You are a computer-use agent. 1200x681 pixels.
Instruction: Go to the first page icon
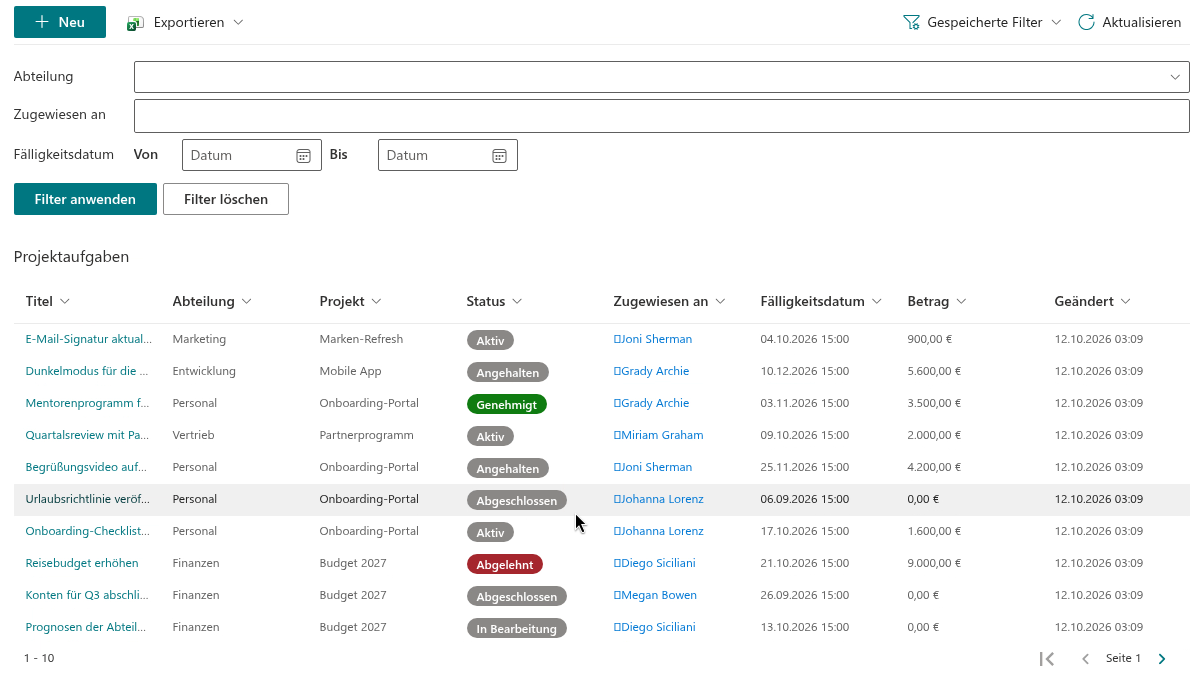[1047, 659]
